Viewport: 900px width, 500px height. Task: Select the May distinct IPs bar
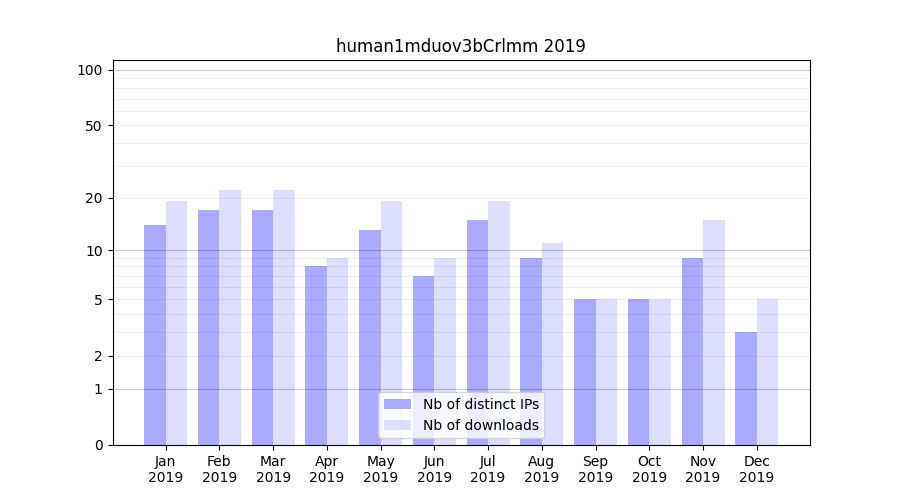coord(370,338)
